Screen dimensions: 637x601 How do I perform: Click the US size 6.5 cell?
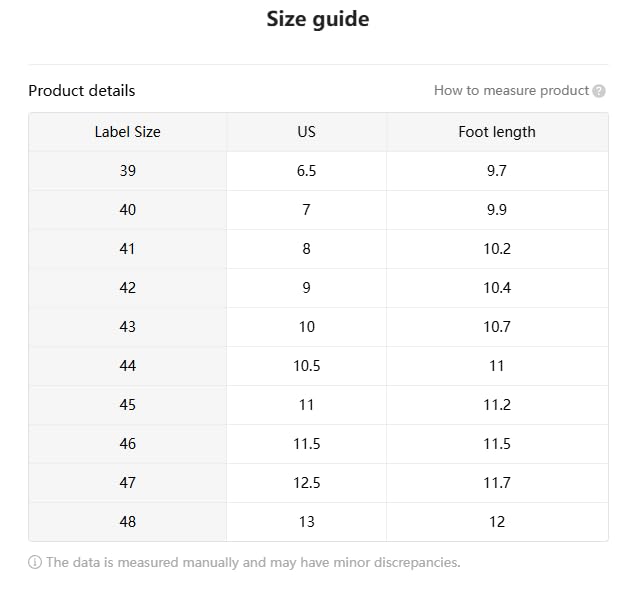pyautogui.click(x=306, y=171)
